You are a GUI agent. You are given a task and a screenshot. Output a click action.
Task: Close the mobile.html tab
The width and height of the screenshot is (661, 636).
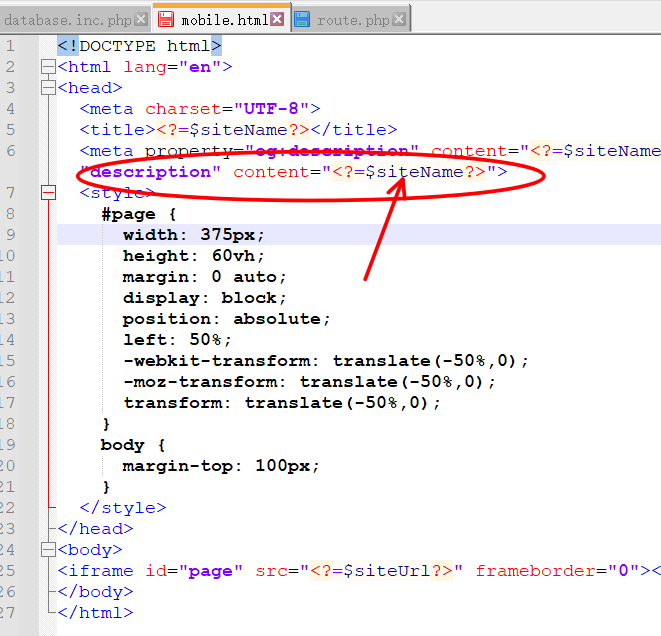coord(277,19)
